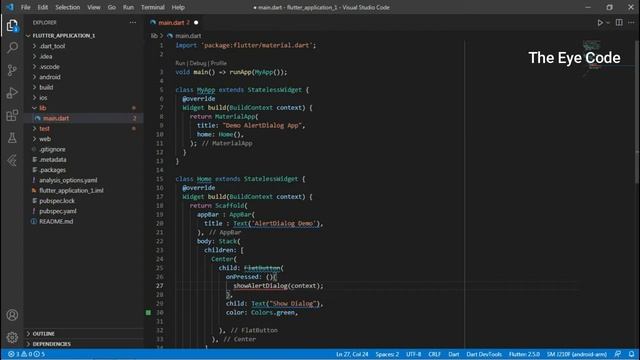Open the editor More Actions ellipsis
This screenshot has width=640, height=360.
(631, 23)
